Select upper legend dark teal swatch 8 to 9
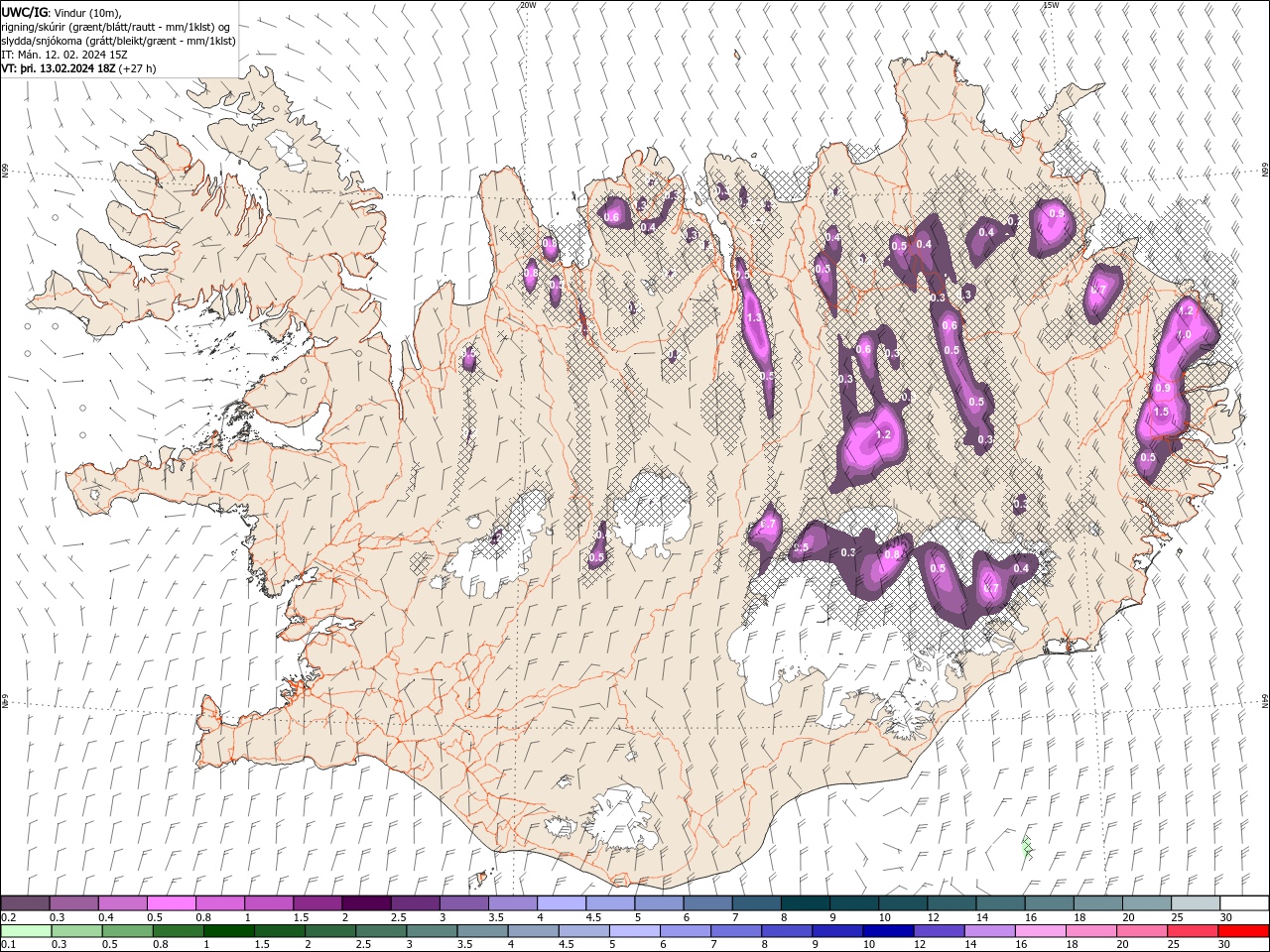The image size is (1270, 952). [x=806, y=903]
